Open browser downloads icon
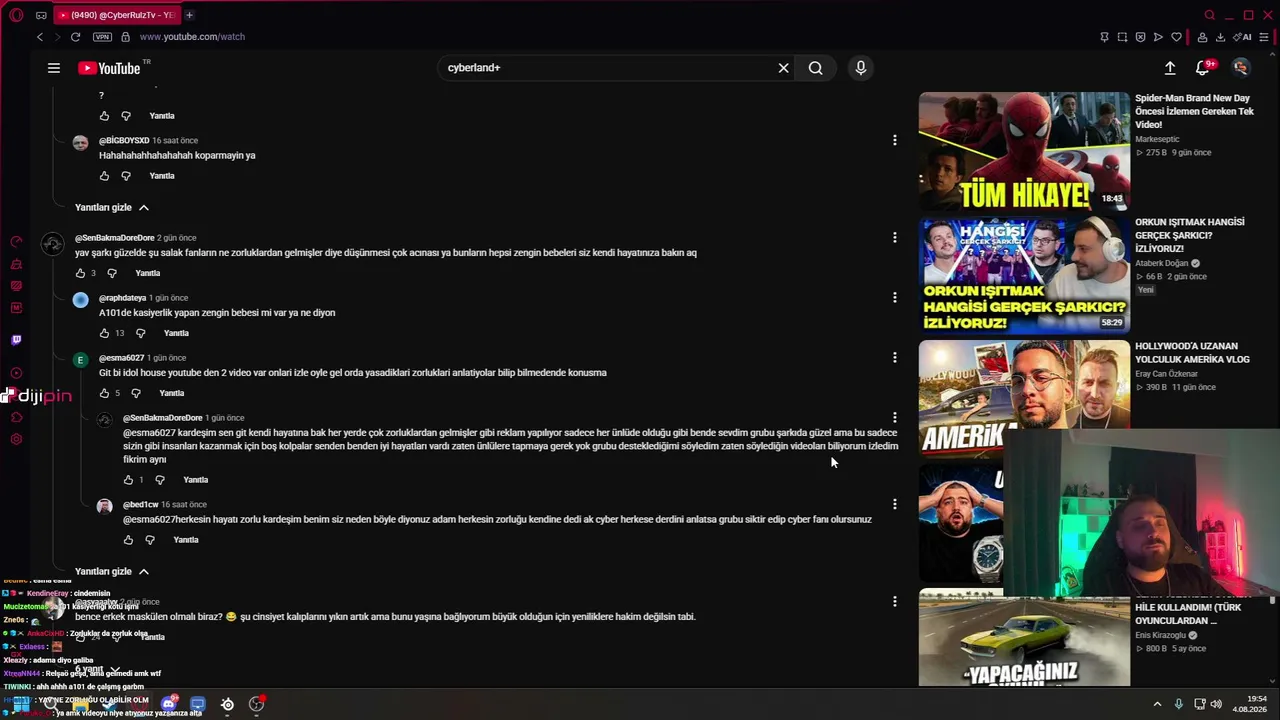Viewport: 1280px width, 720px height. [1221, 37]
